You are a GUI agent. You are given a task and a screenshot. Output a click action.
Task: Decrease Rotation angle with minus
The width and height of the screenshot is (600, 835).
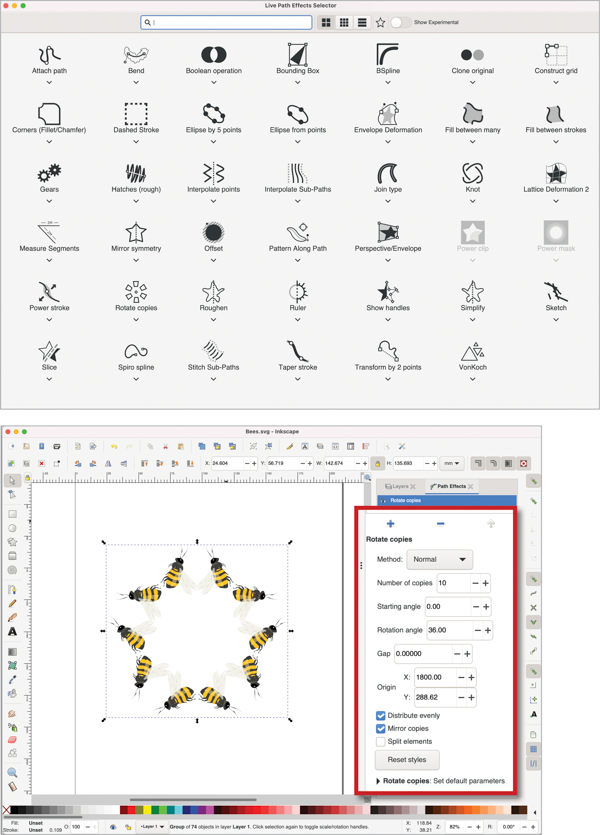point(478,630)
